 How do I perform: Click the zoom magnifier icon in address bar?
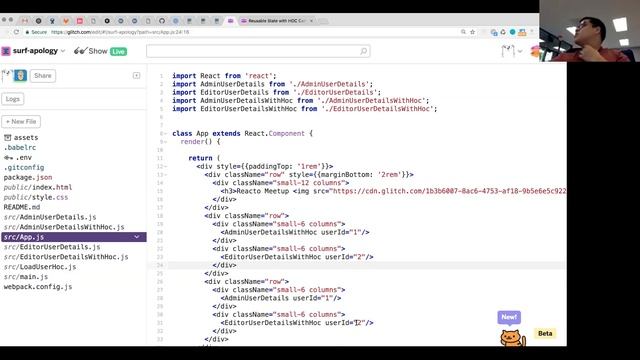coord(463,32)
